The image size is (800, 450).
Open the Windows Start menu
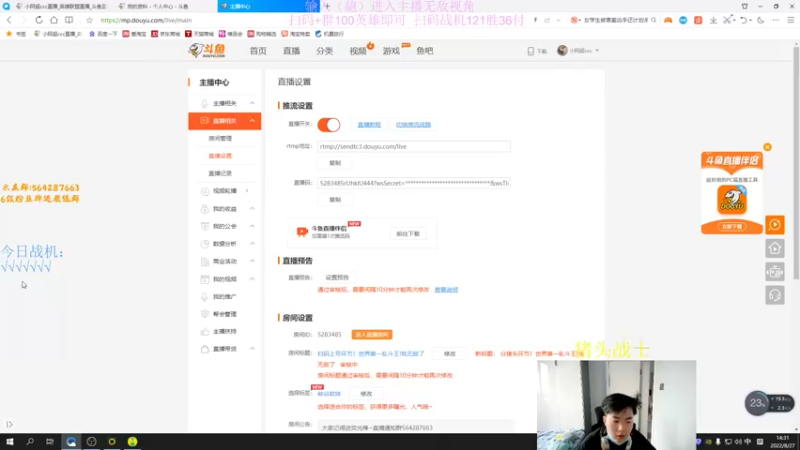10,442
